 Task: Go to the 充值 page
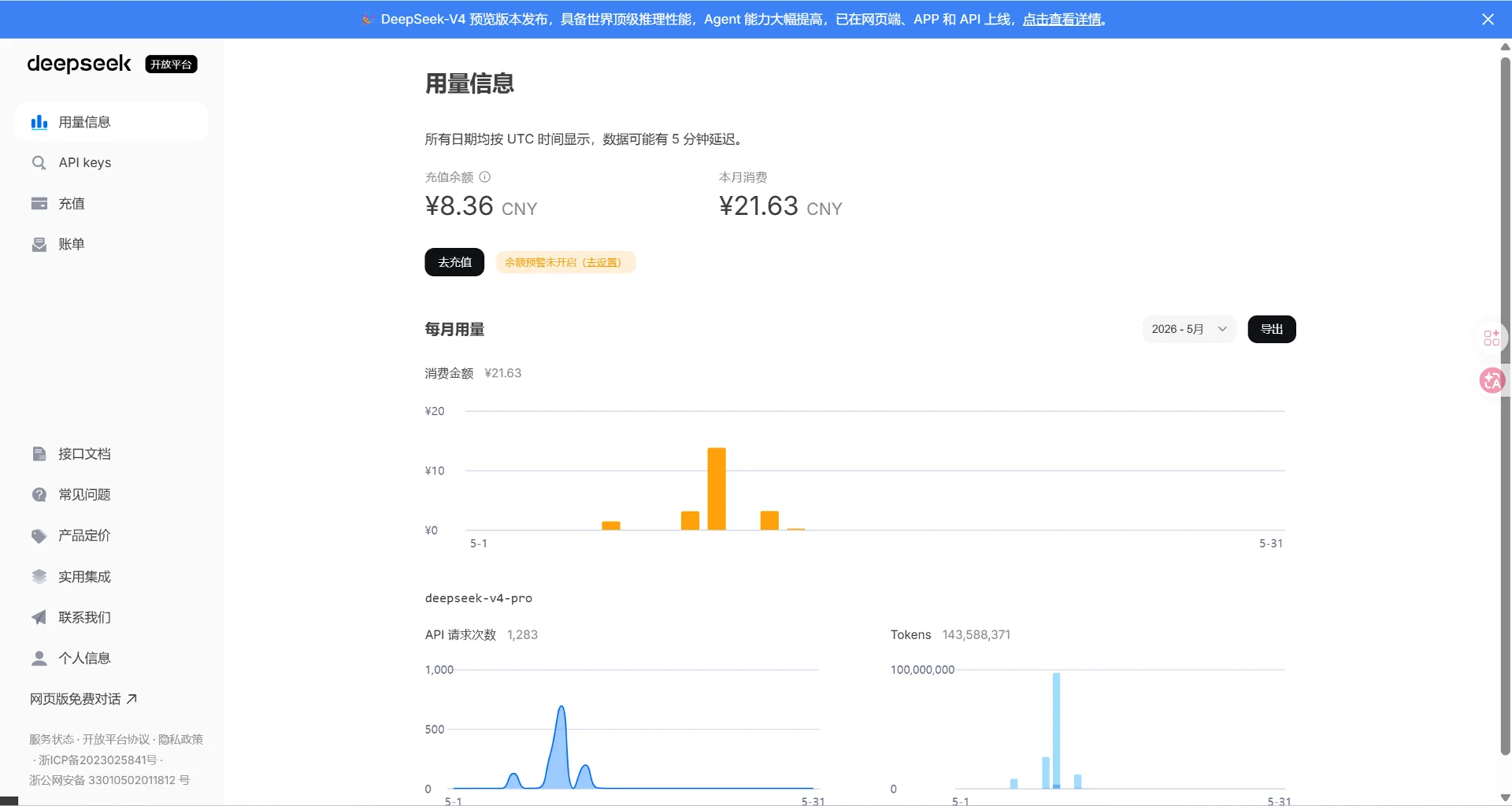point(111,204)
